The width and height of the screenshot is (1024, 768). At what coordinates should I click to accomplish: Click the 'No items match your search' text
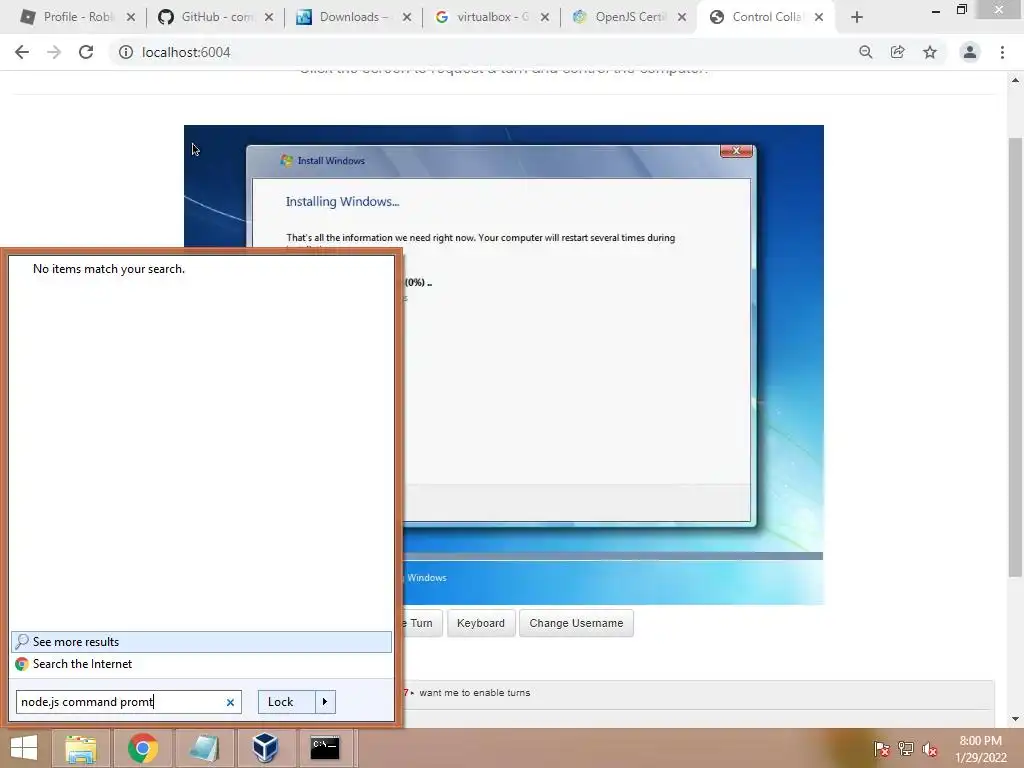tap(109, 269)
